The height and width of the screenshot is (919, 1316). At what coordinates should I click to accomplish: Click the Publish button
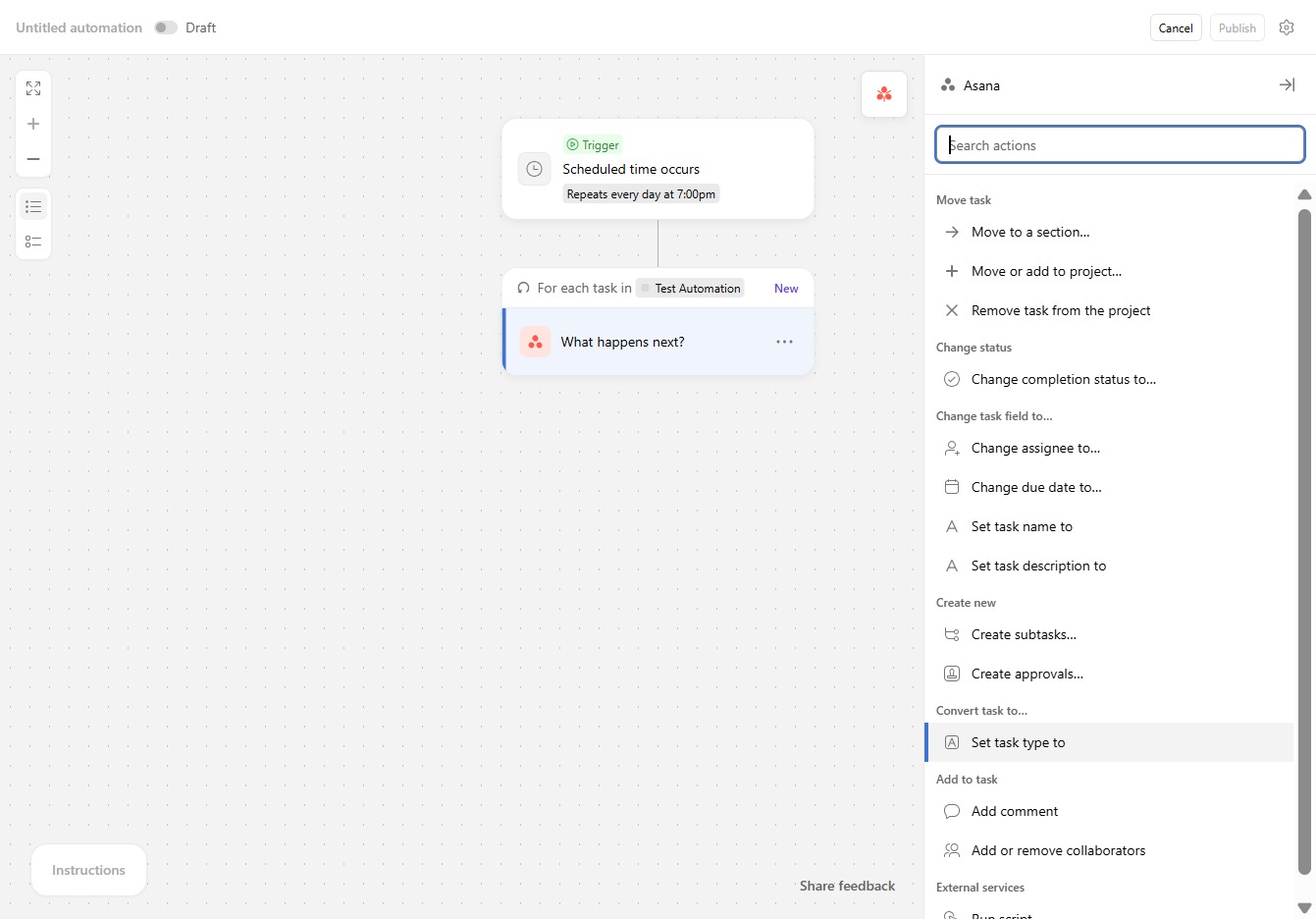[1237, 27]
